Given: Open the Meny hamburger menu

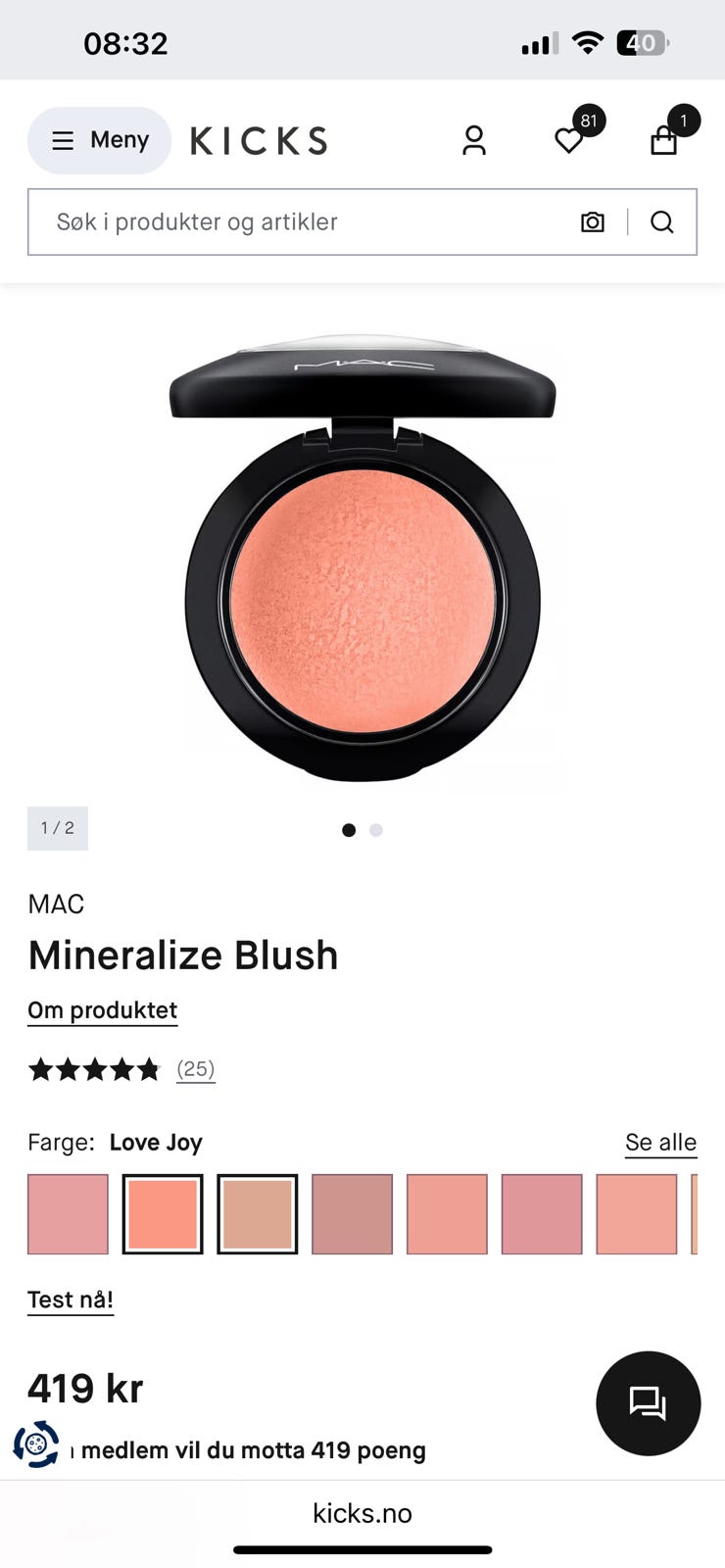Looking at the screenshot, I should tap(99, 140).
